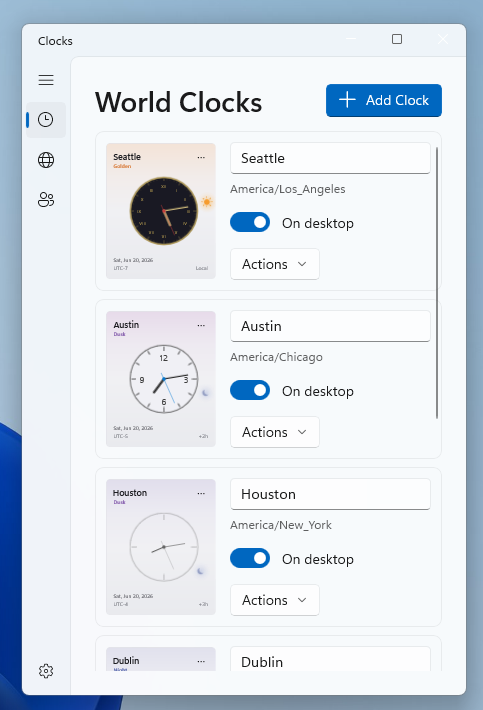Image resolution: width=483 pixels, height=710 pixels.
Task: Open the globe world map page
Action: (46, 160)
